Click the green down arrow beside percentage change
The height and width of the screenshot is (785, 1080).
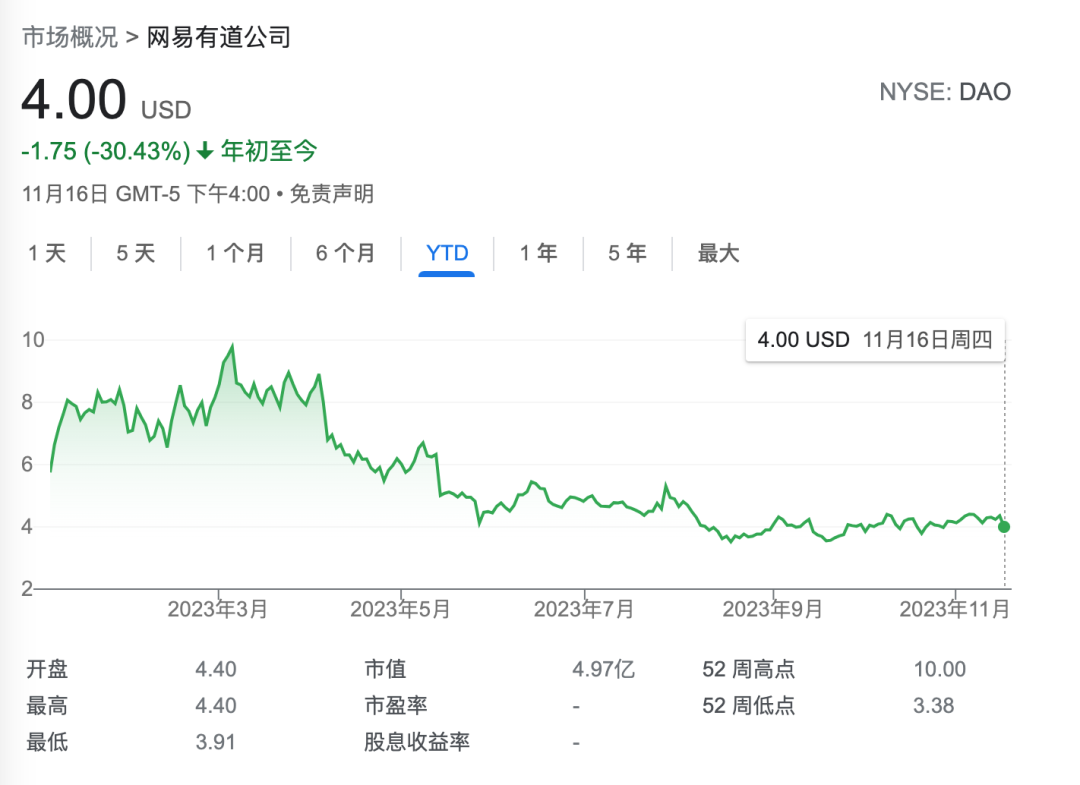click(205, 151)
